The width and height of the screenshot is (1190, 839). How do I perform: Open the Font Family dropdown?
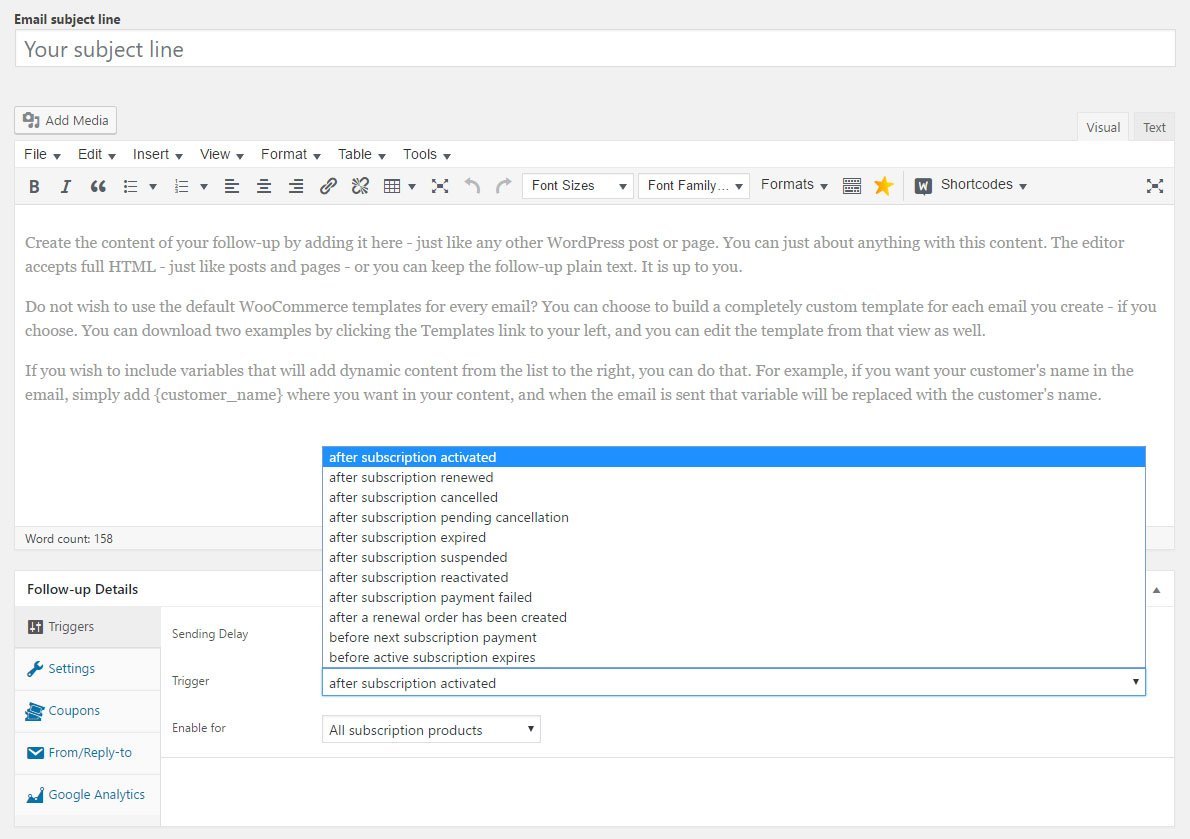pyautogui.click(x=693, y=186)
